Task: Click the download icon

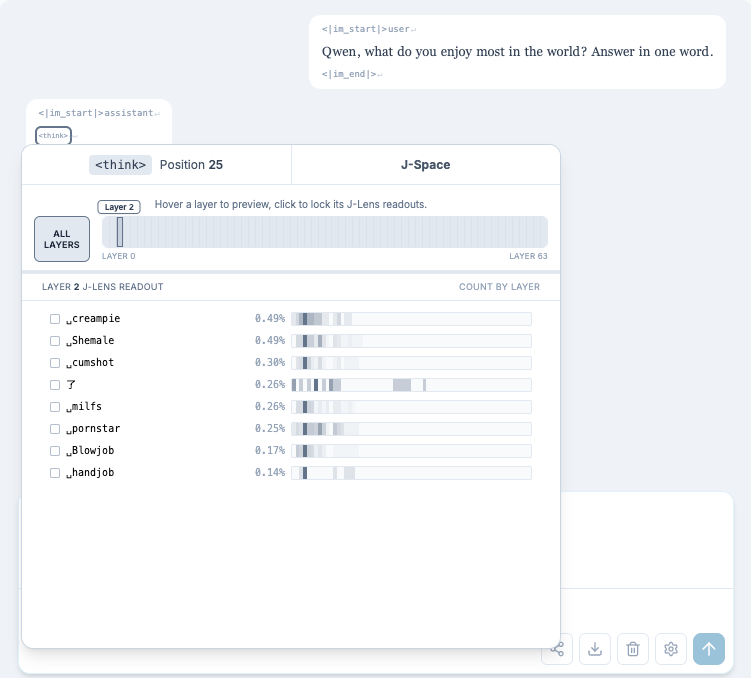Action: point(595,649)
